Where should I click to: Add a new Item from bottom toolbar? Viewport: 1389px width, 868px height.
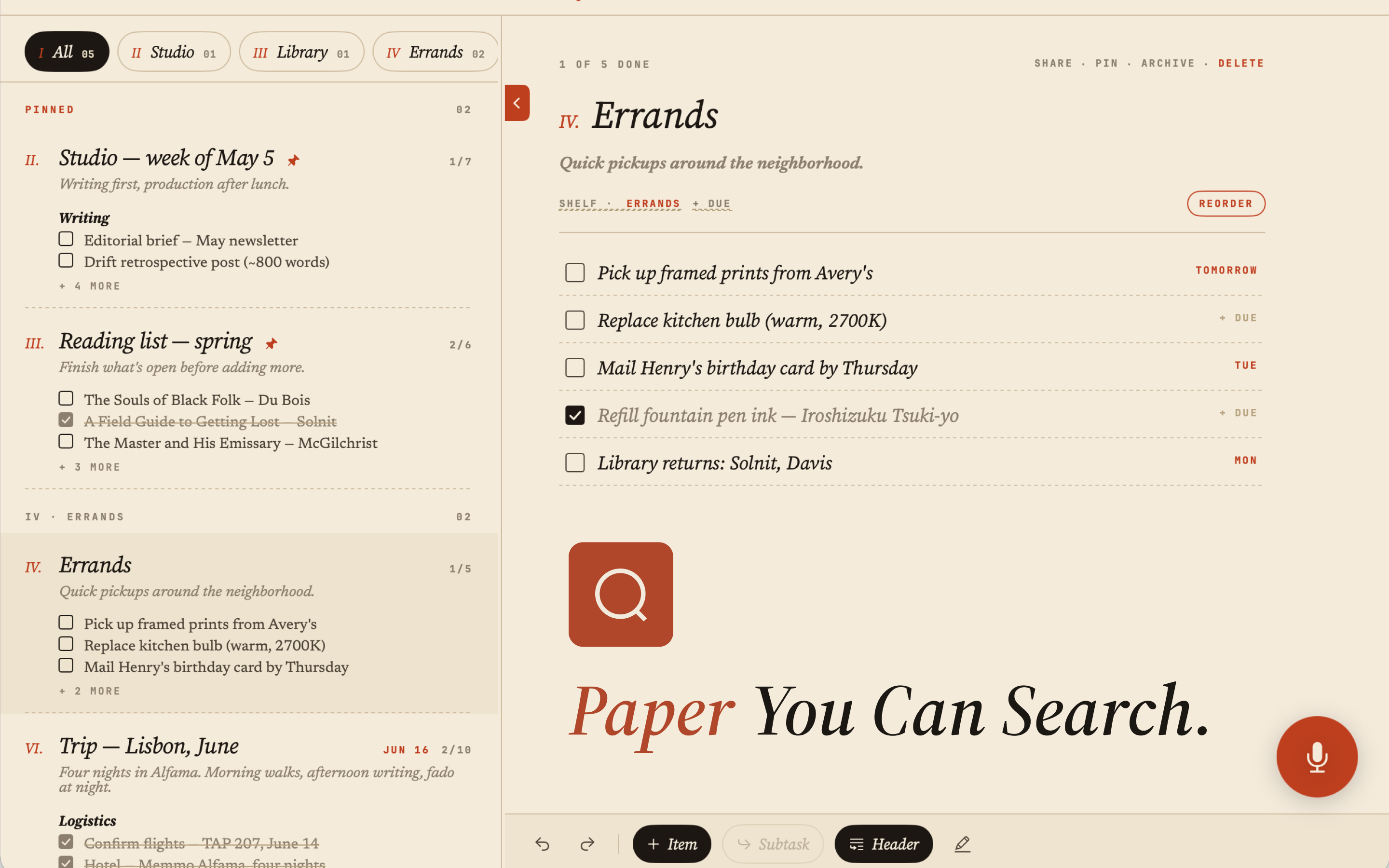671,844
